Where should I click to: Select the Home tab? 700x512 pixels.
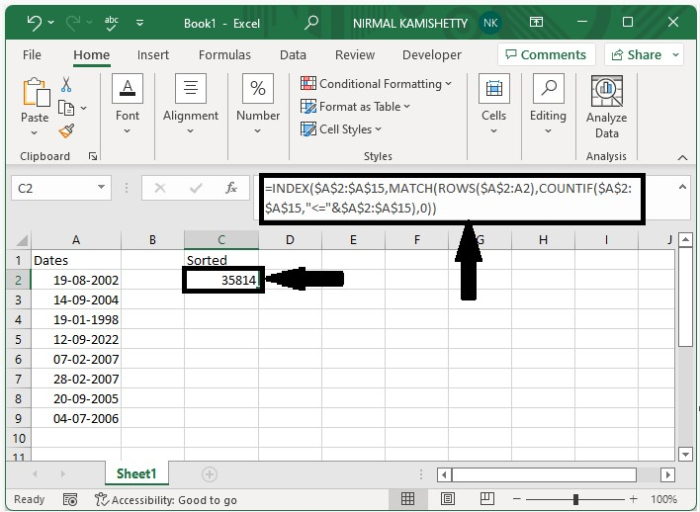92,55
